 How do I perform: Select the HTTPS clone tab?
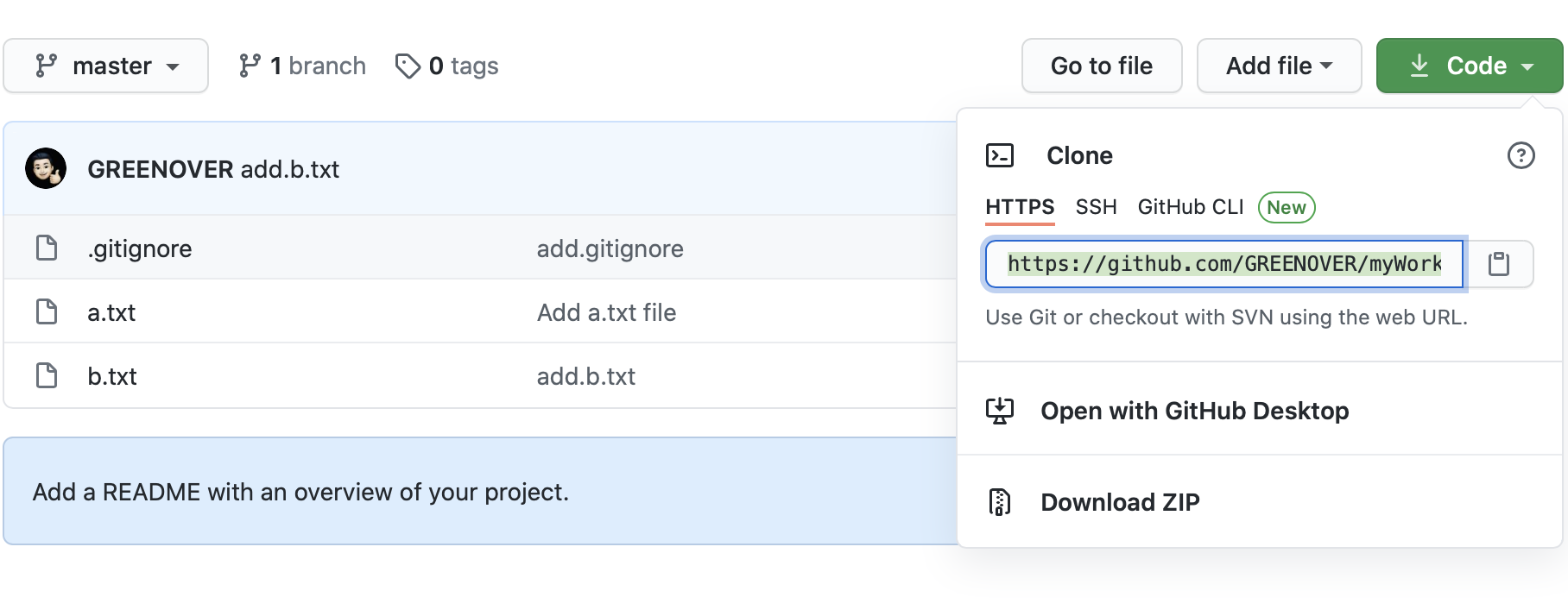pyautogui.click(x=1020, y=207)
